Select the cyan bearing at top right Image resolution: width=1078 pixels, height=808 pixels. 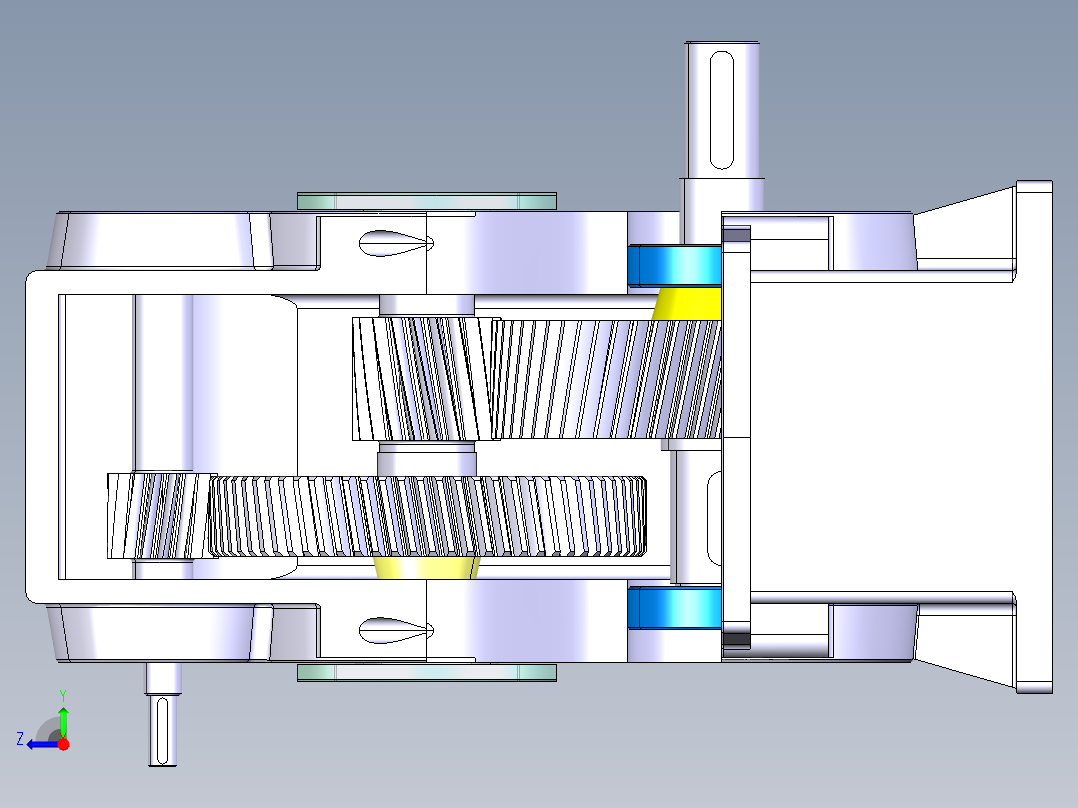(675, 265)
